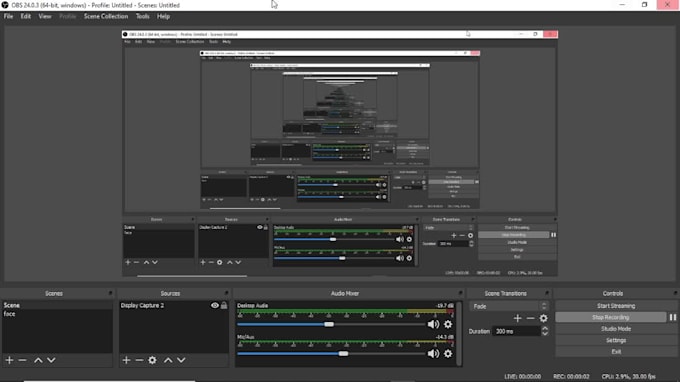The image size is (680, 382).
Task: Click the CPU usage status text
Action: point(628,376)
